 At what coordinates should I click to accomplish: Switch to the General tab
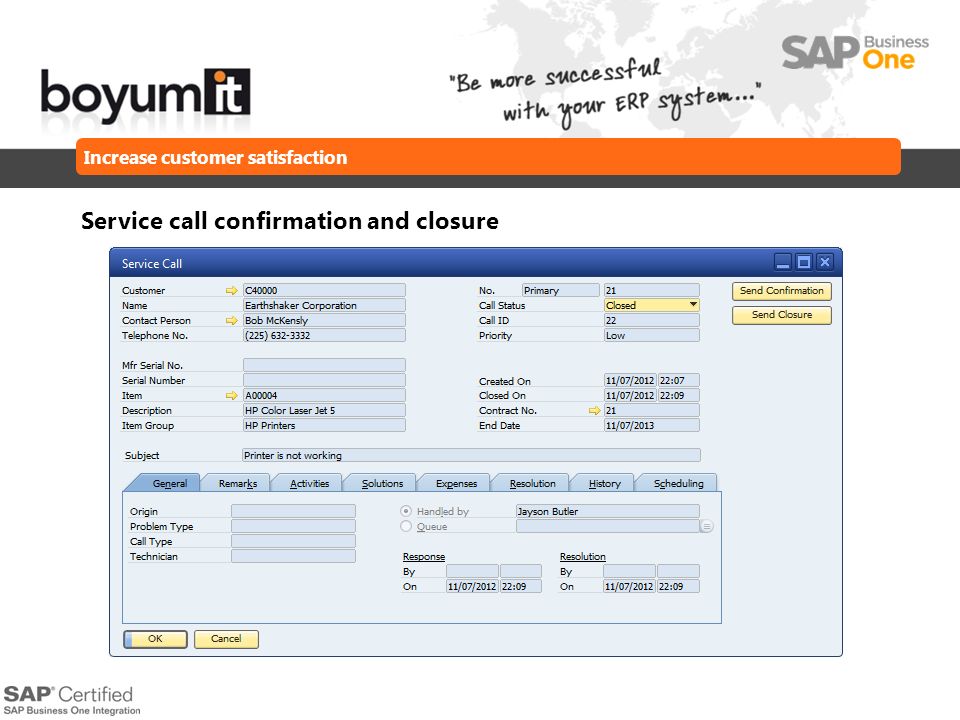pos(170,483)
